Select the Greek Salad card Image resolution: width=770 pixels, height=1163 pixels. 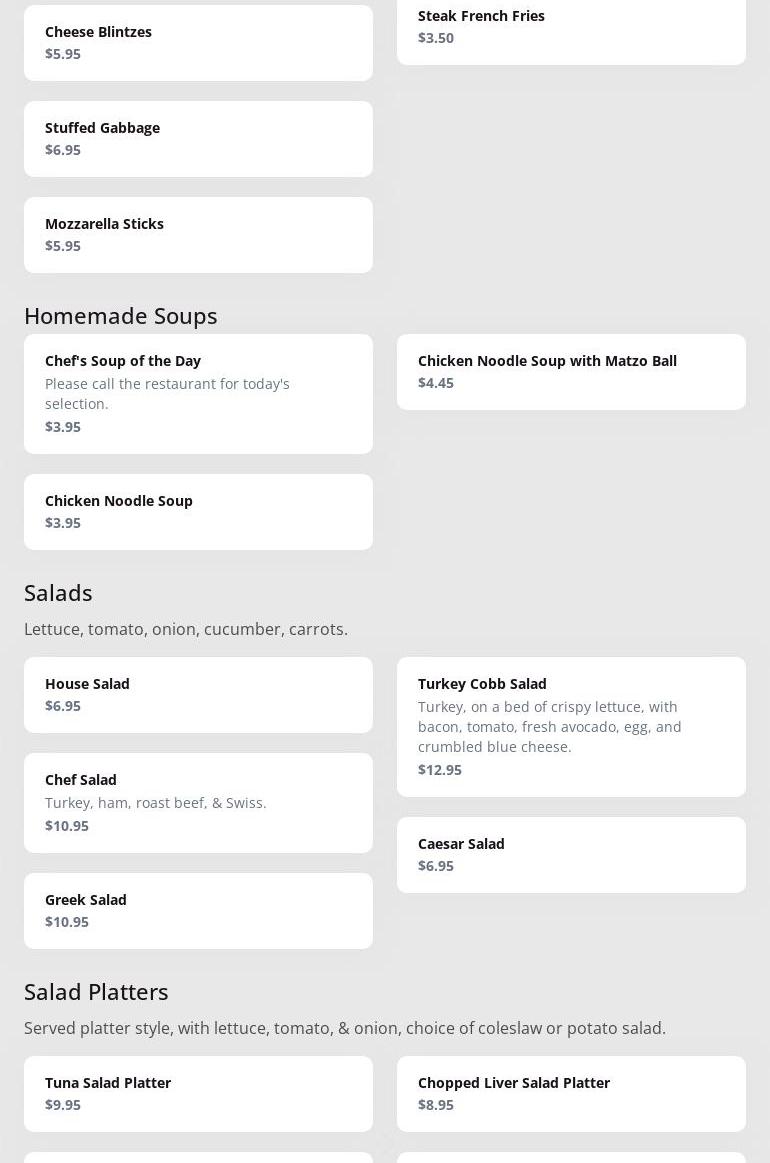(198, 910)
